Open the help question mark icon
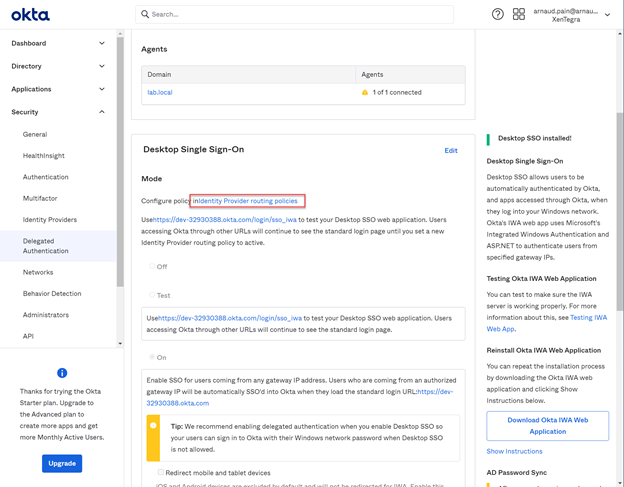 (497, 14)
